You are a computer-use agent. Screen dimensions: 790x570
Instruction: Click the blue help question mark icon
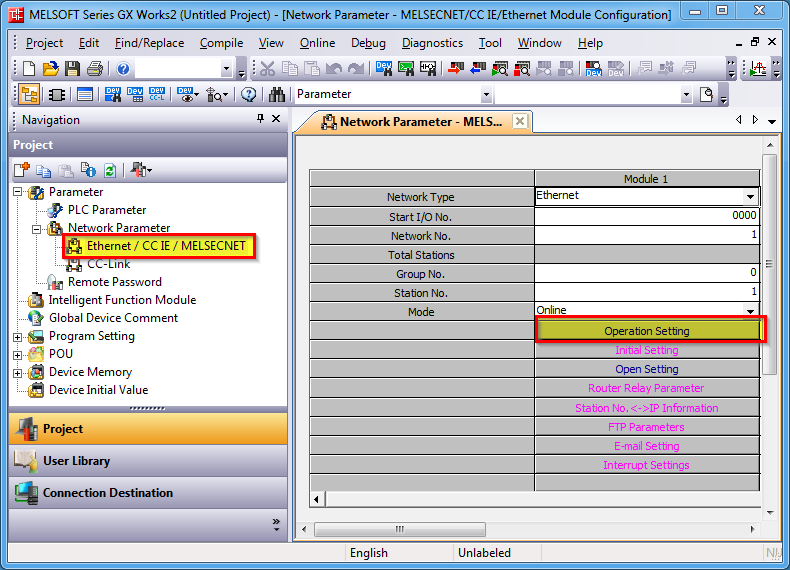point(123,69)
